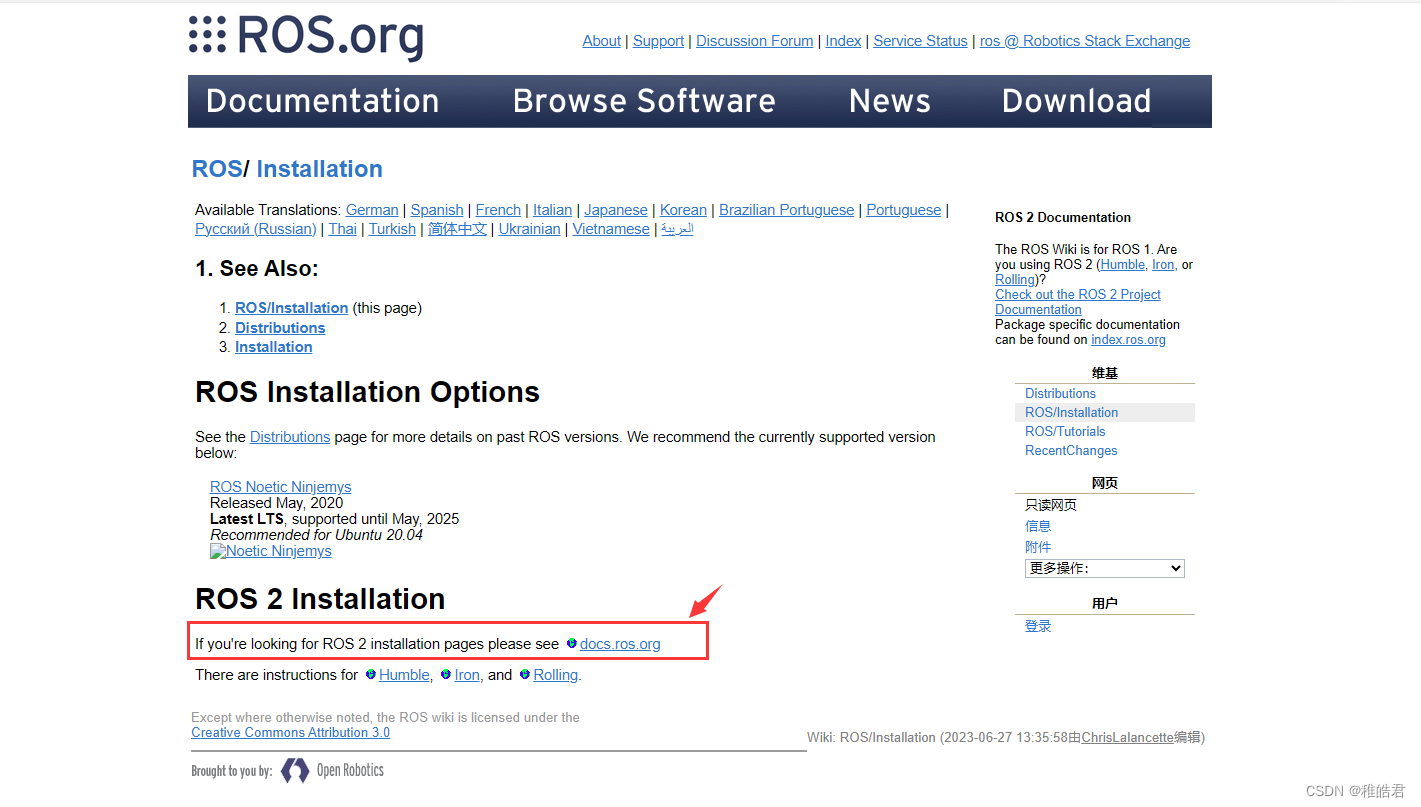Open 附件 attachments link
The width and height of the screenshot is (1421, 807).
click(x=1038, y=548)
